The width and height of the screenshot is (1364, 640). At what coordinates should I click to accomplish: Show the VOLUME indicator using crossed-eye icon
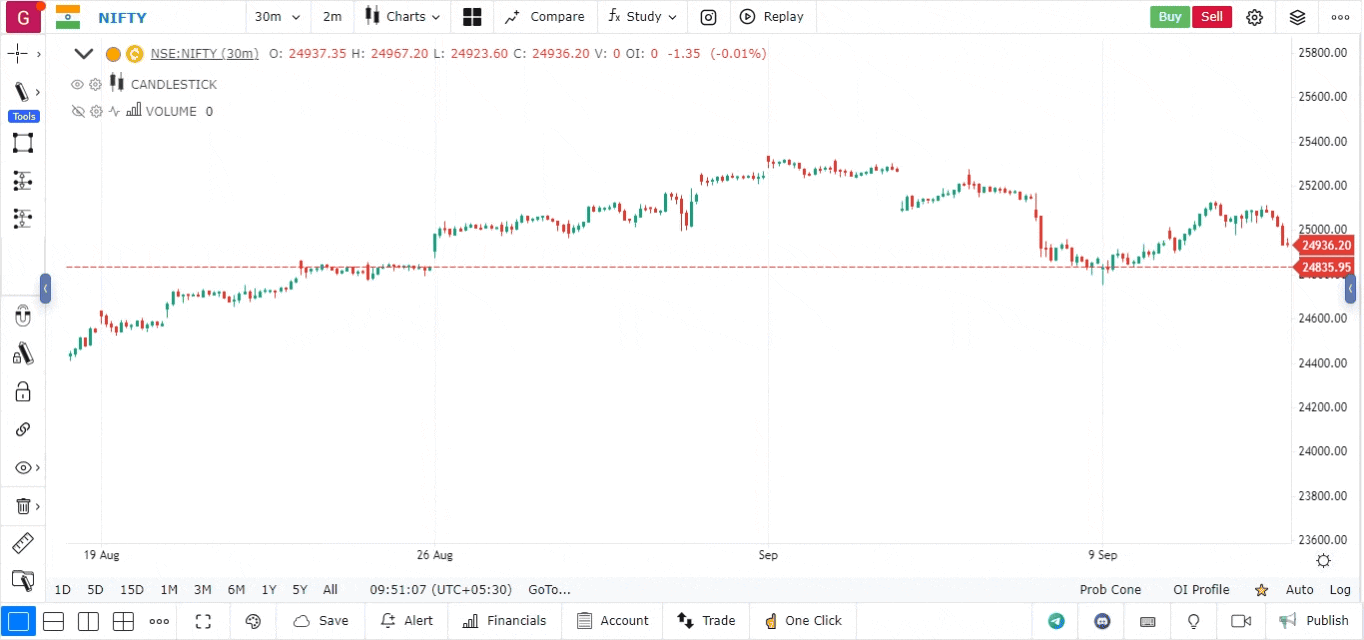77,112
